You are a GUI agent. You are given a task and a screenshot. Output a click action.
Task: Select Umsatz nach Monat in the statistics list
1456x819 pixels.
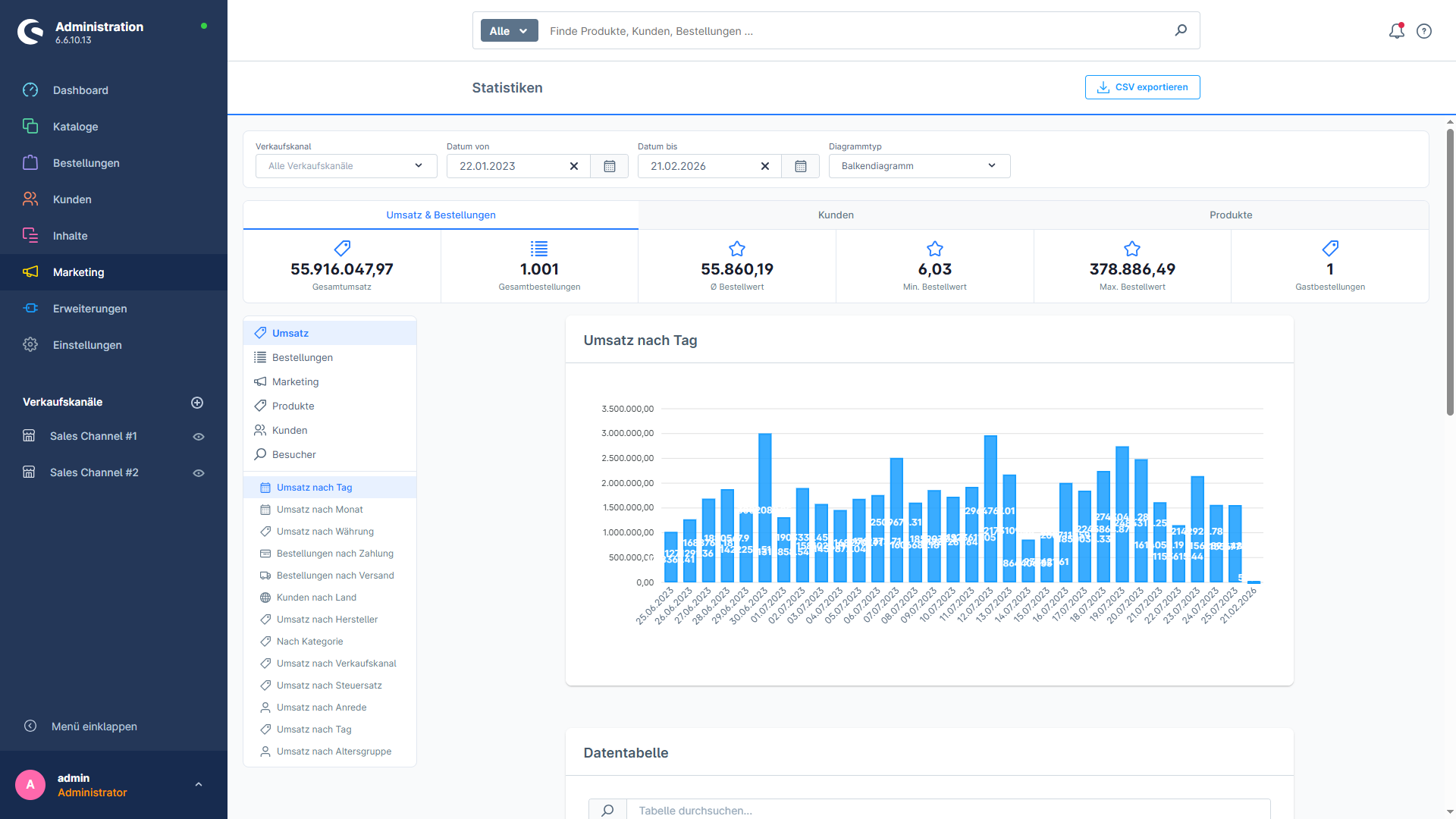[320, 509]
